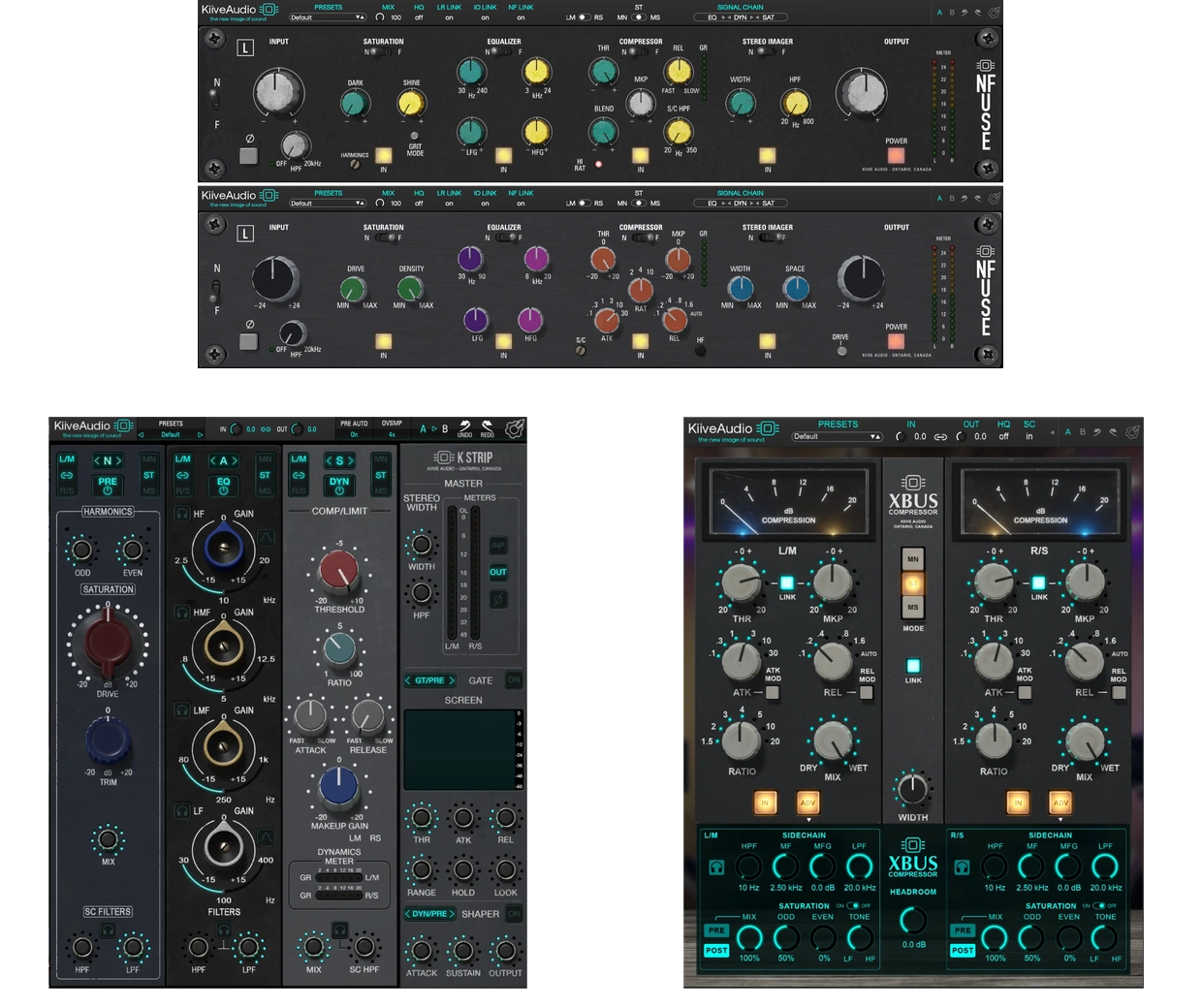Toggle the POWER button on lower NFuse
Viewport: 1202px width, 1008px height.
point(896,341)
